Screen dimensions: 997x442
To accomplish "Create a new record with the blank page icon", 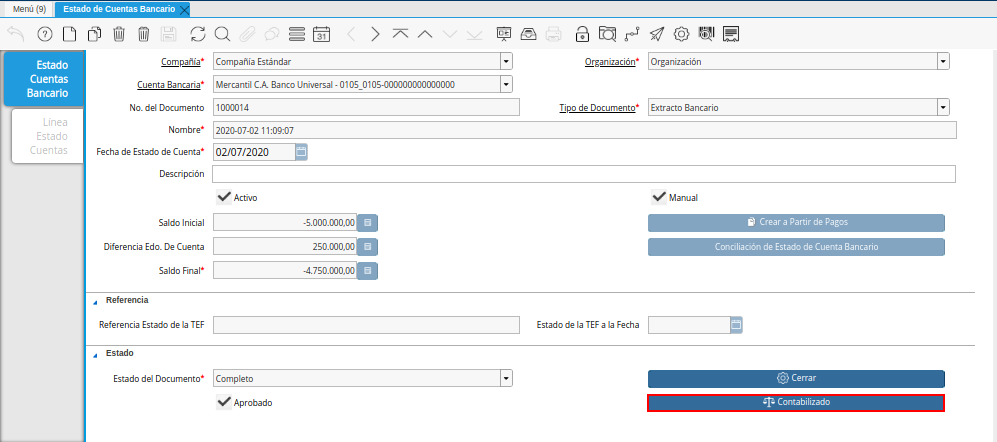I will tap(69, 34).
